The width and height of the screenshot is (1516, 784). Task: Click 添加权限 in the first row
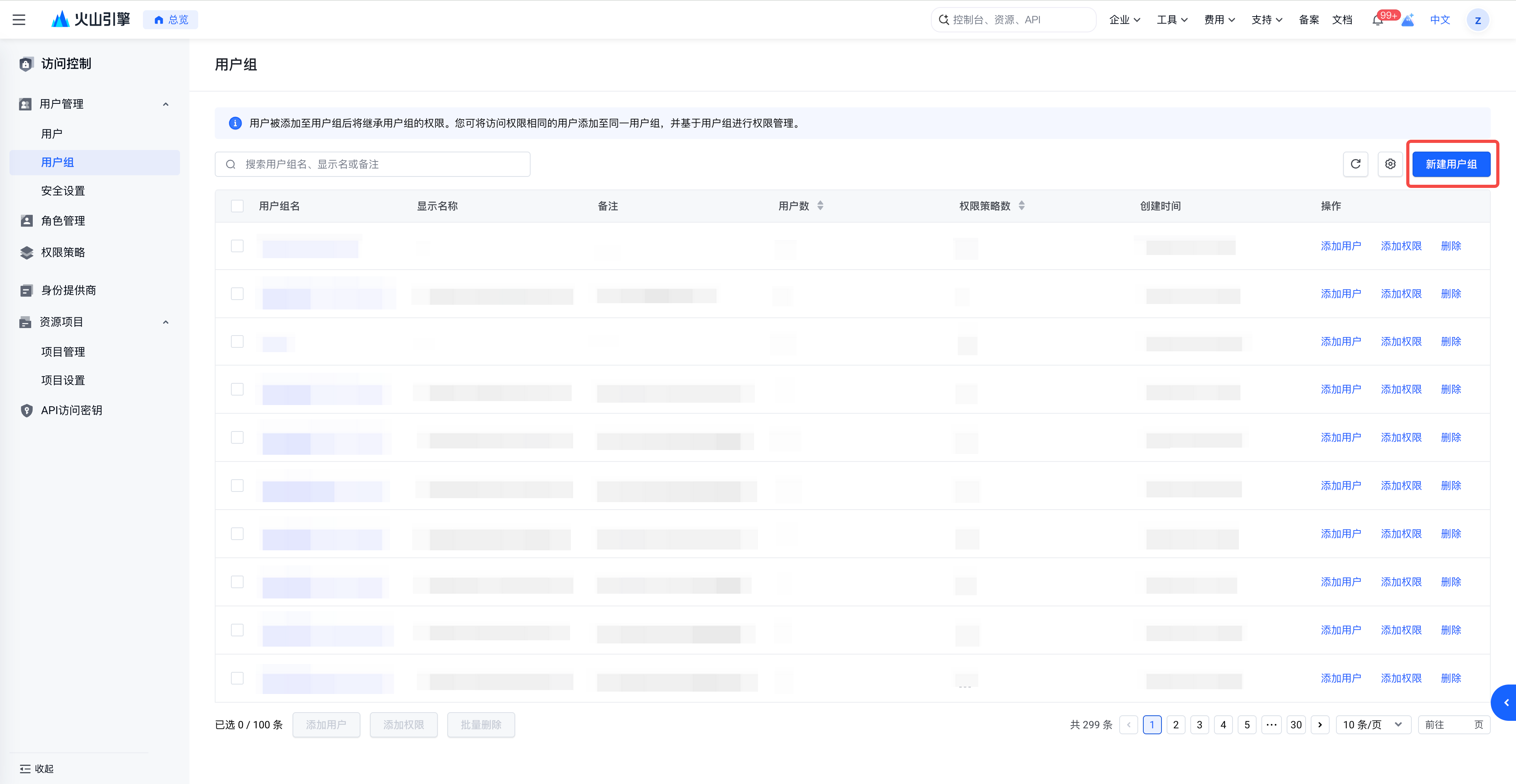[x=1401, y=246]
